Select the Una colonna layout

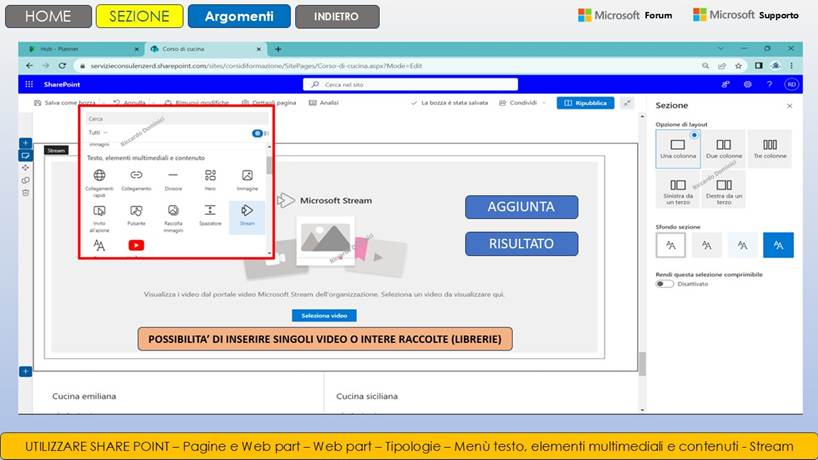point(678,148)
